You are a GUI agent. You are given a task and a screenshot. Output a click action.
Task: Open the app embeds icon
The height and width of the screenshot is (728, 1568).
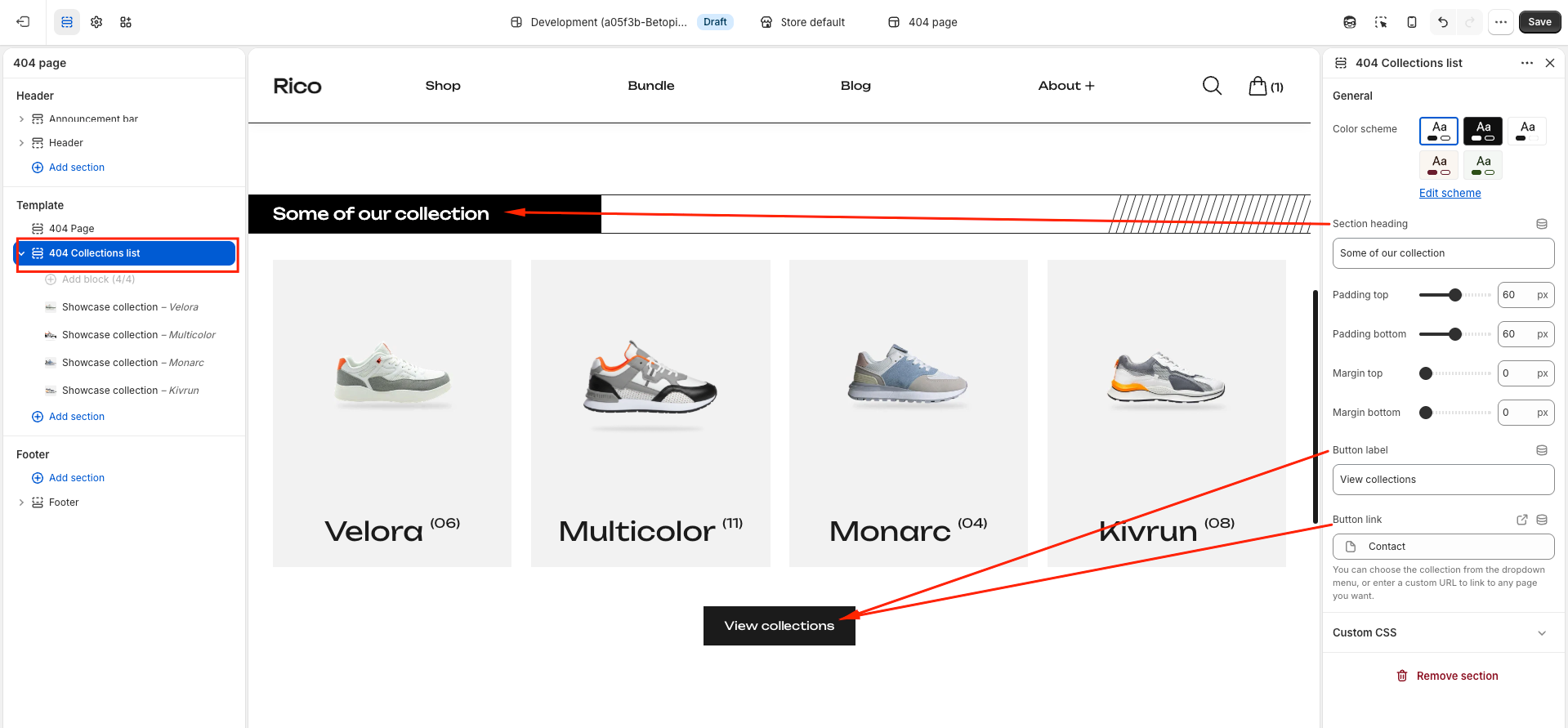pos(126,22)
